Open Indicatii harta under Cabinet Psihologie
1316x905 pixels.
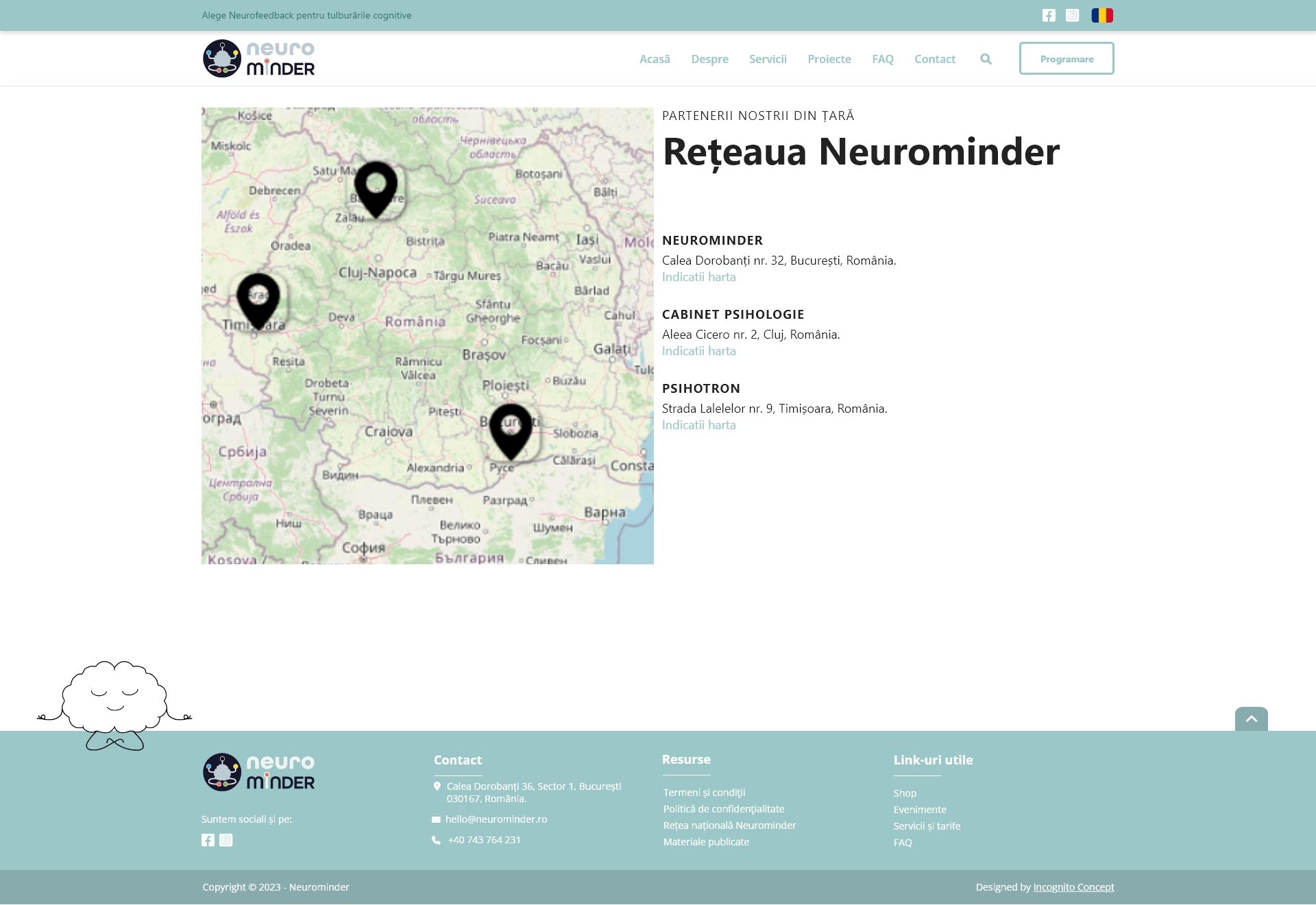click(x=698, y=351)
